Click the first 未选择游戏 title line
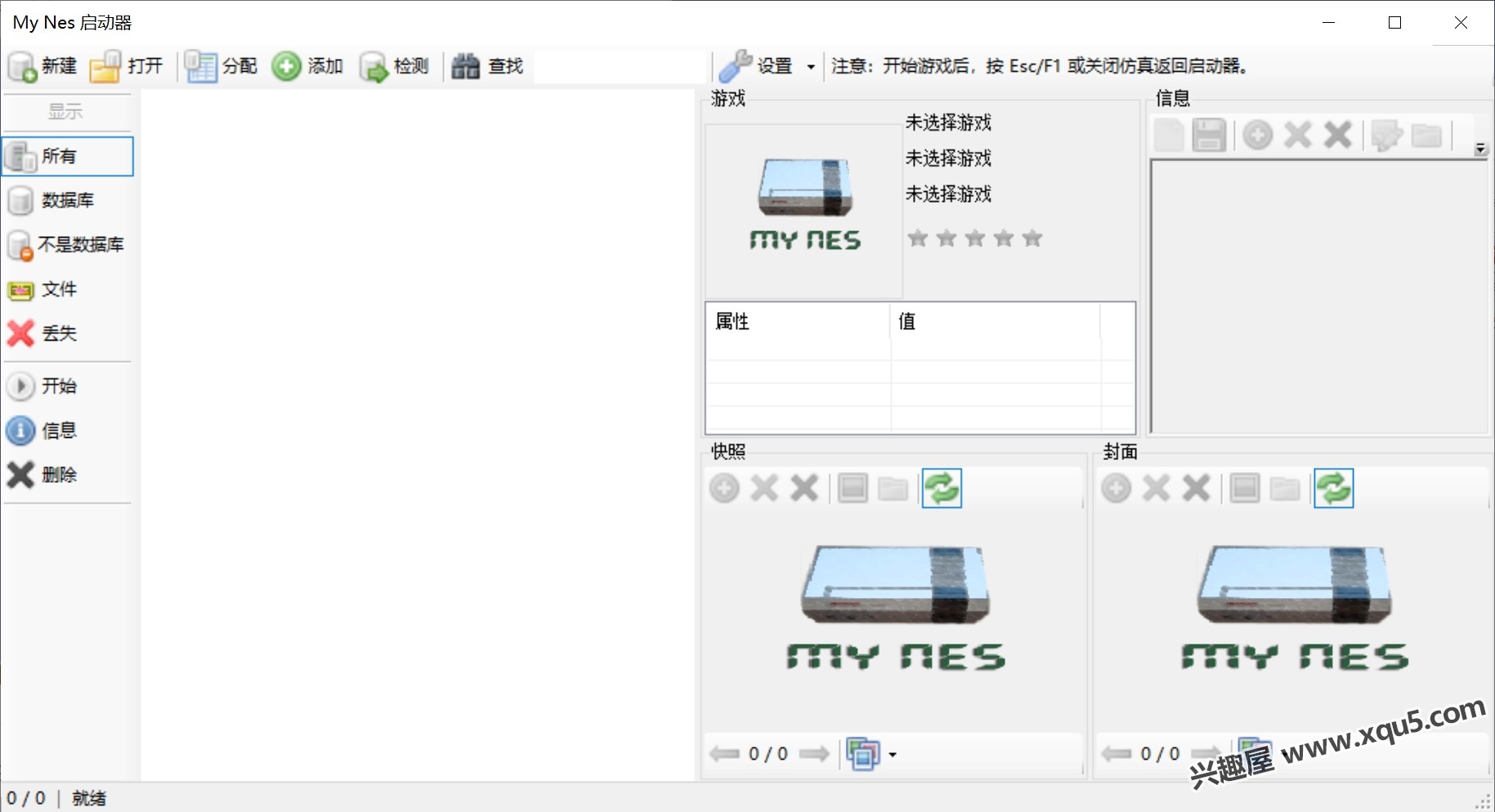This screenshot has height=812, width=1495. pyautogui.click(x=948, y=123)
